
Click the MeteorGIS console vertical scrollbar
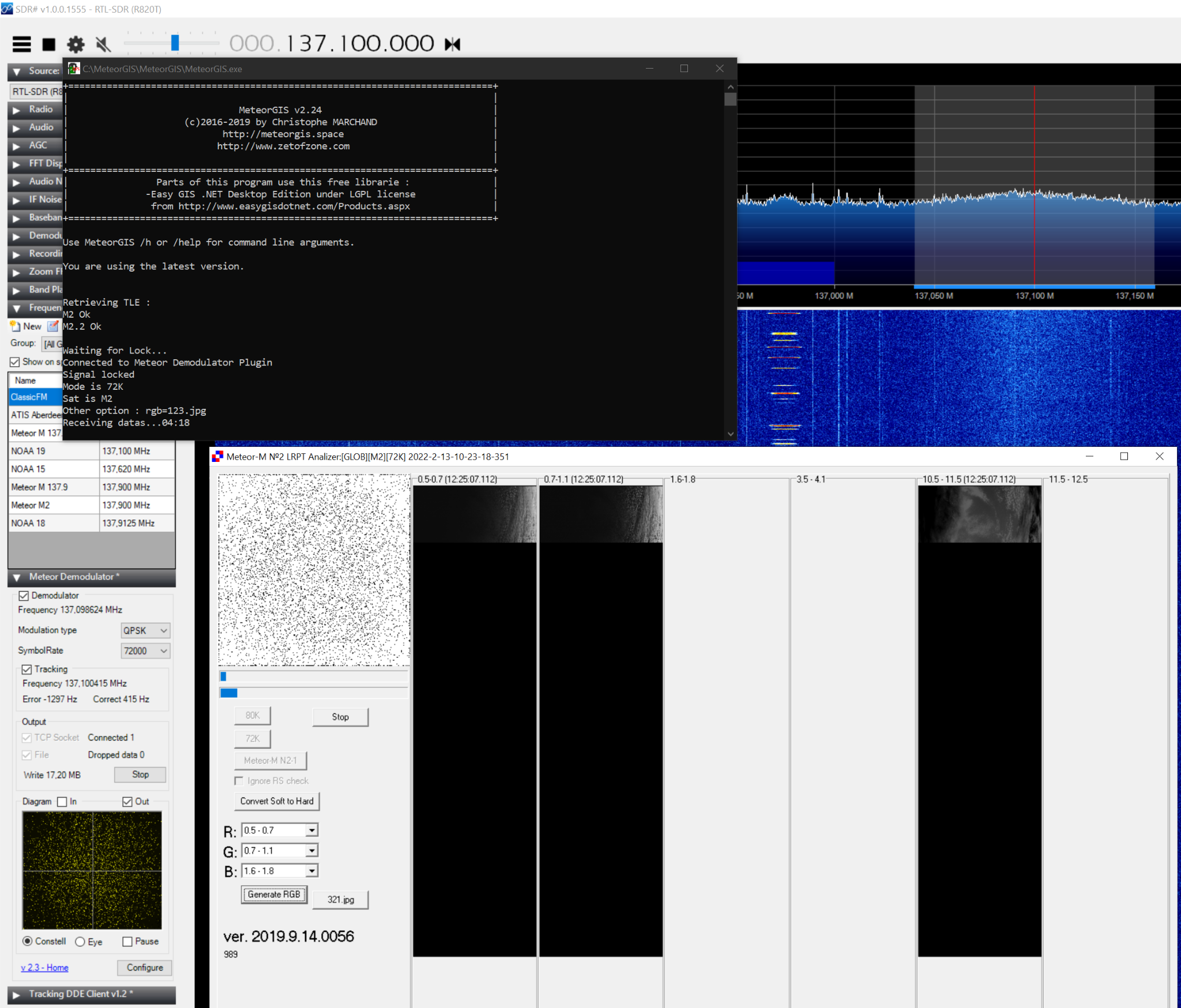[731, 259]
